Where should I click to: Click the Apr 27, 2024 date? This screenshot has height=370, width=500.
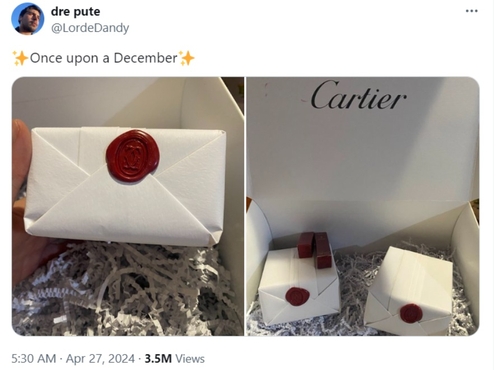point(100,359)
